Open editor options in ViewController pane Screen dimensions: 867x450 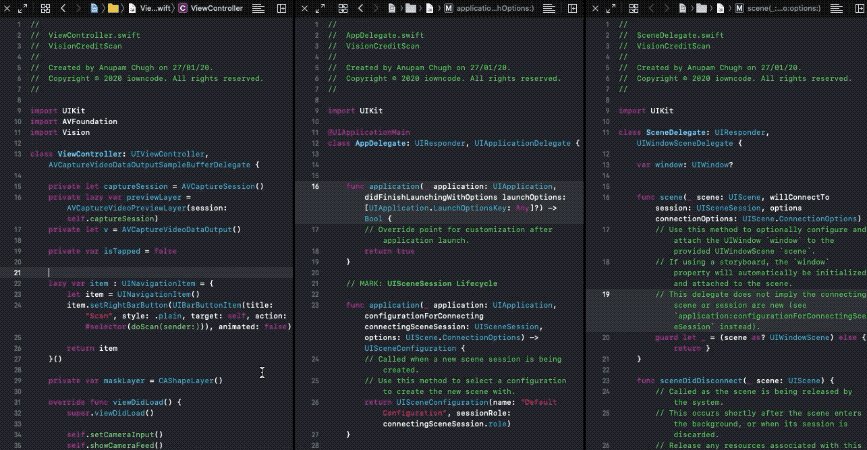point(259,7)
